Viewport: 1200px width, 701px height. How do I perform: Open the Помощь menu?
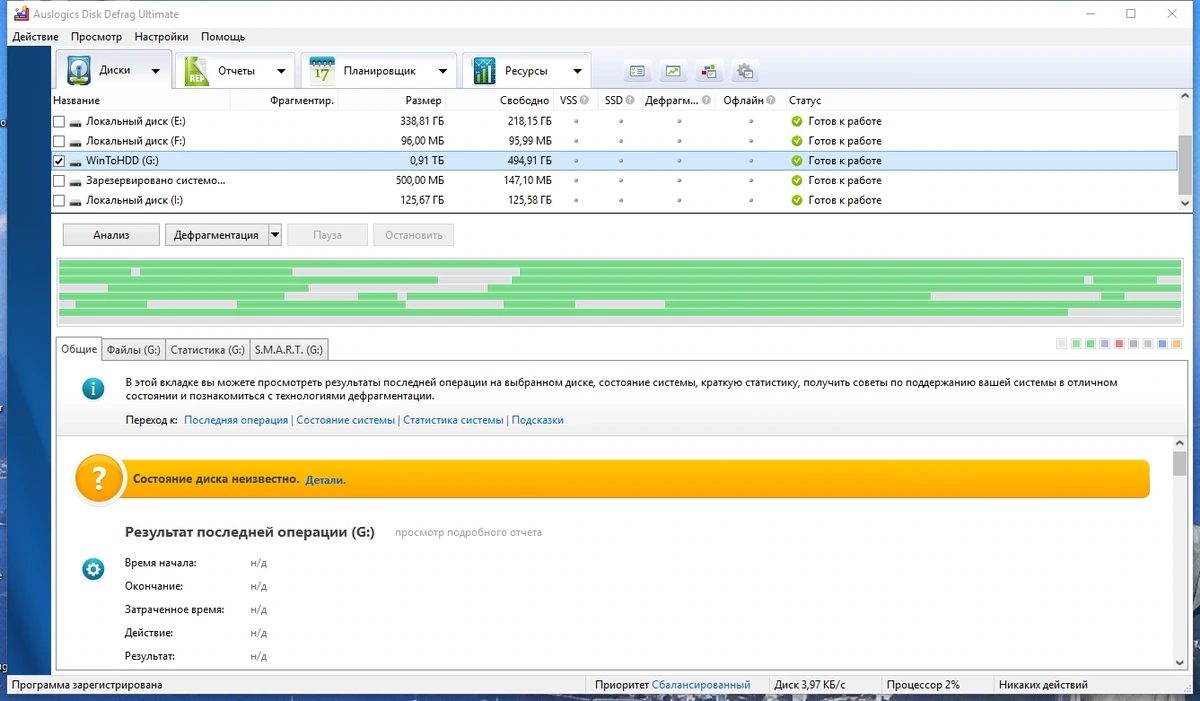[x=223, y=37]
